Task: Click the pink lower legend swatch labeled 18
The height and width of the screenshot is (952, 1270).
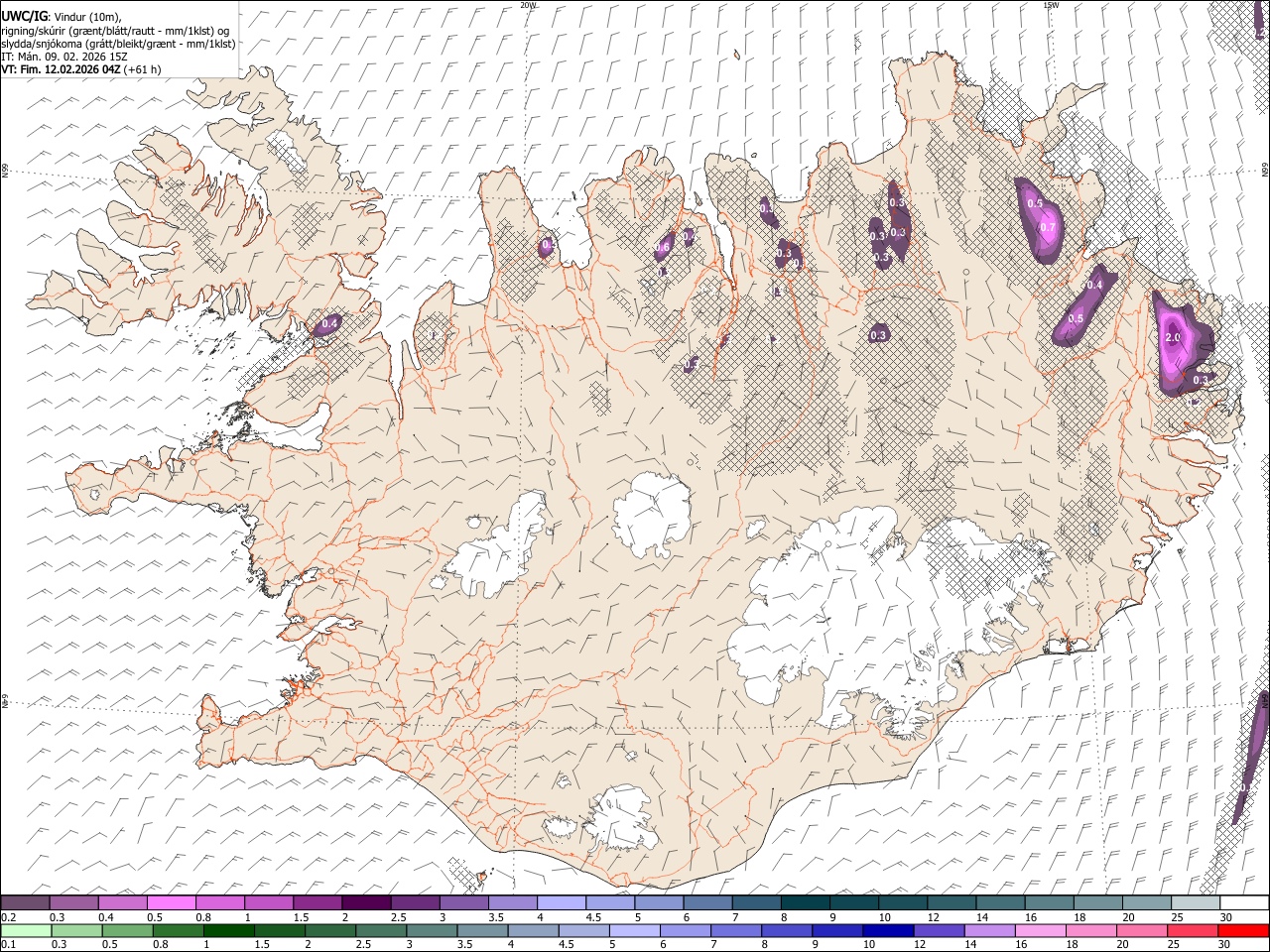Action: point(1089,930)
